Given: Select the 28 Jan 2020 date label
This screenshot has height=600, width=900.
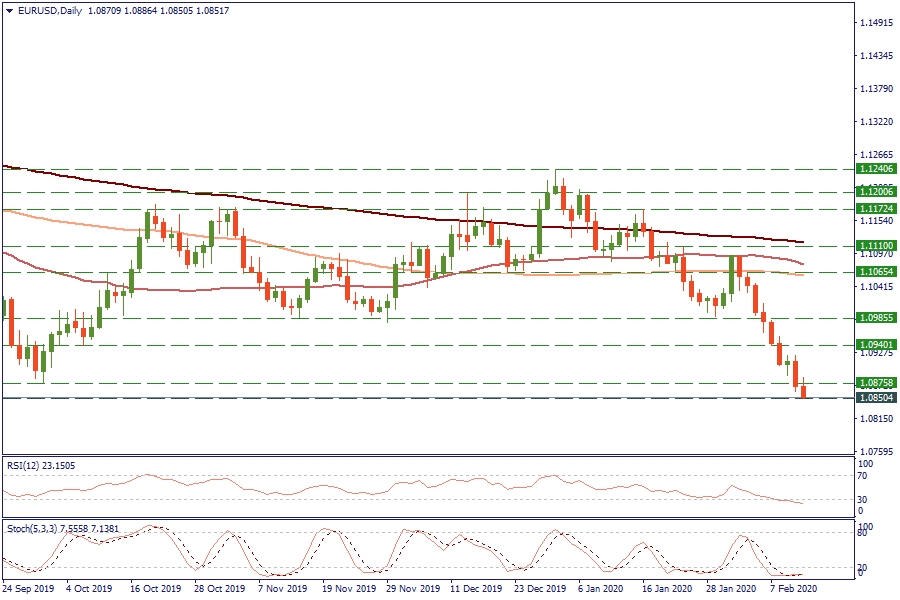Looking at the screenshot, I should click(x=730, y=590).
